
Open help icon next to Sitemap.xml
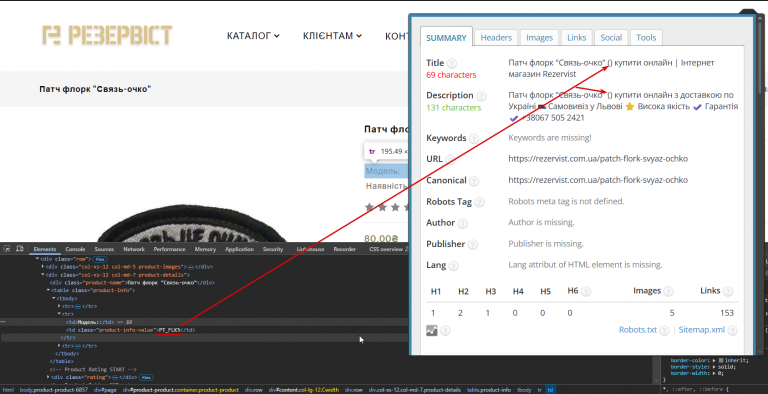pyautogui.click(x=732, y=331)
